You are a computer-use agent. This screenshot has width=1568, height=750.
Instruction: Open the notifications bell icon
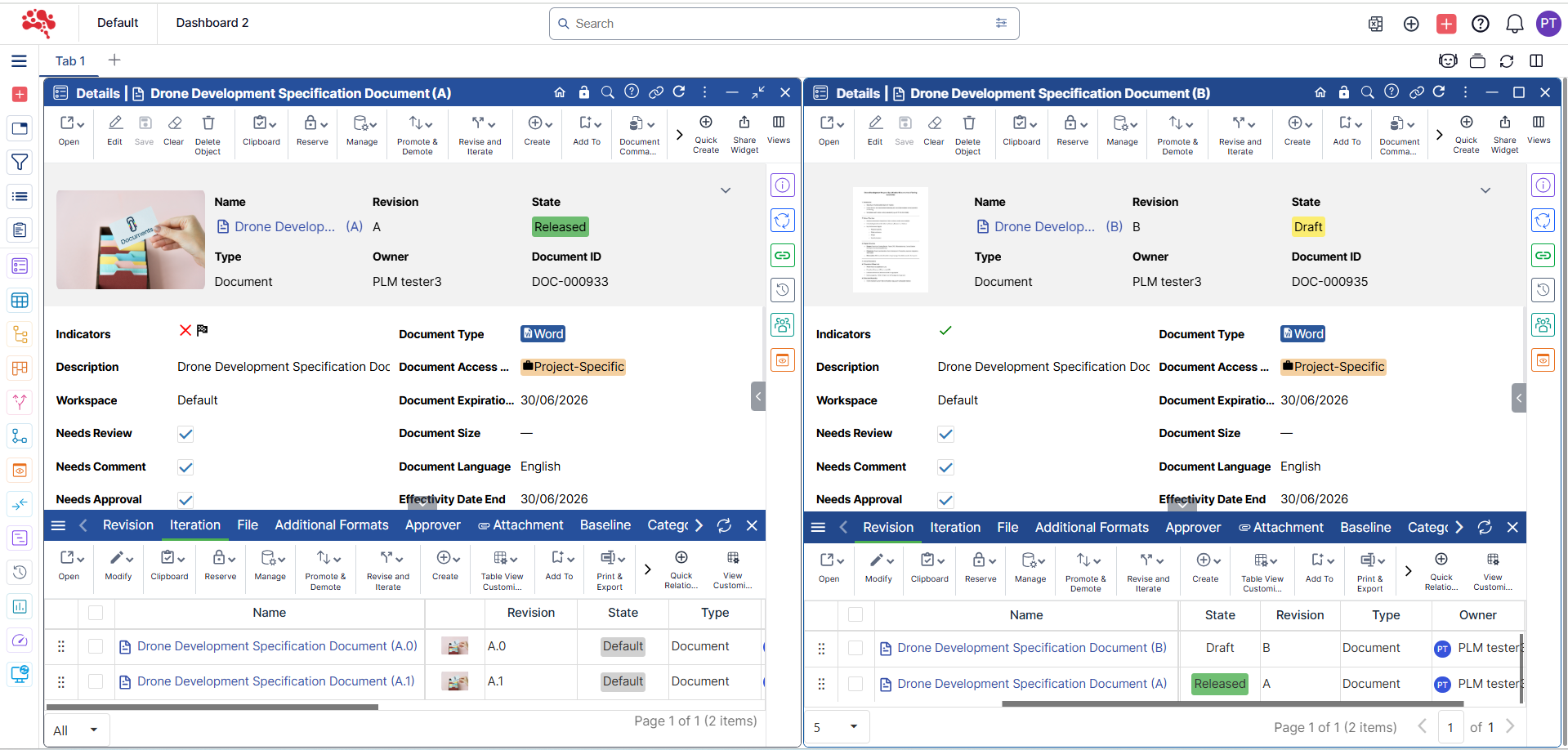[x=1514, y=24]
